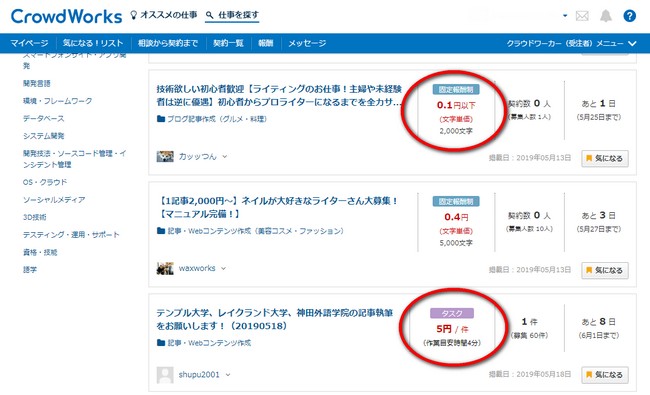Open the envelope messages icon
This screenshot has height=395, width=650.
tap(582, 16)
